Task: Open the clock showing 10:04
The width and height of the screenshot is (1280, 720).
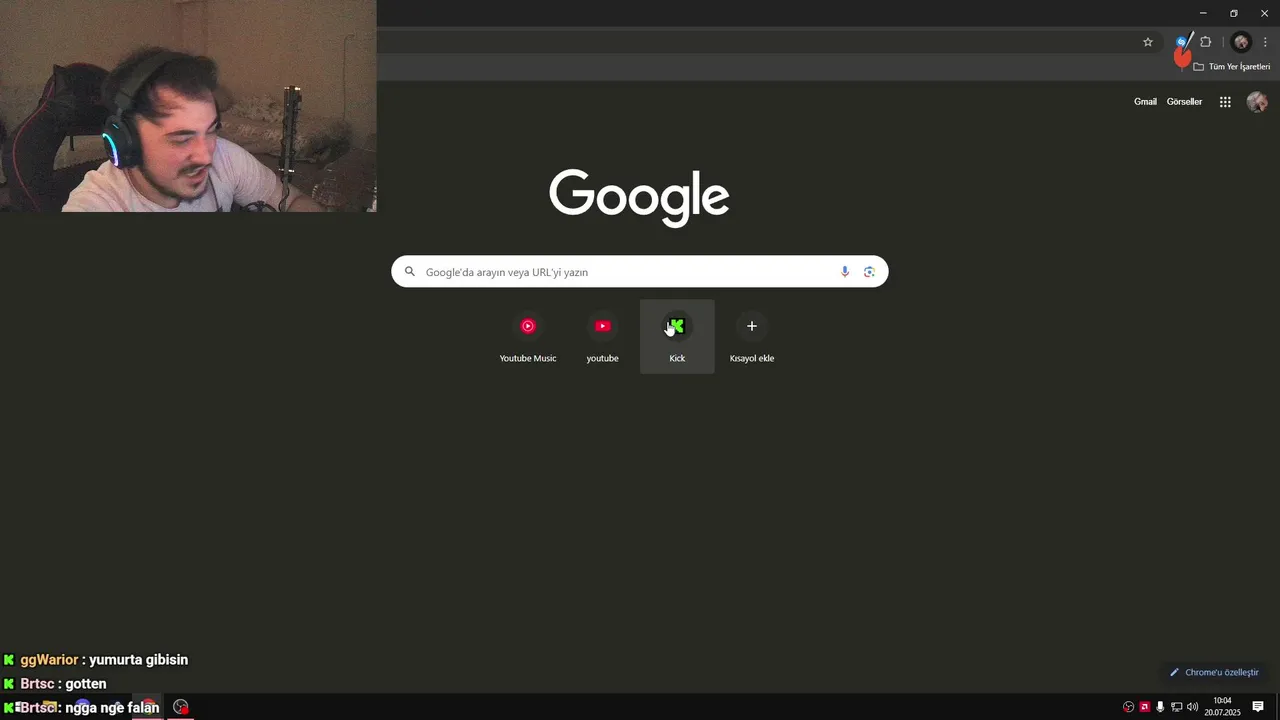Action: tap(1222, 707)
